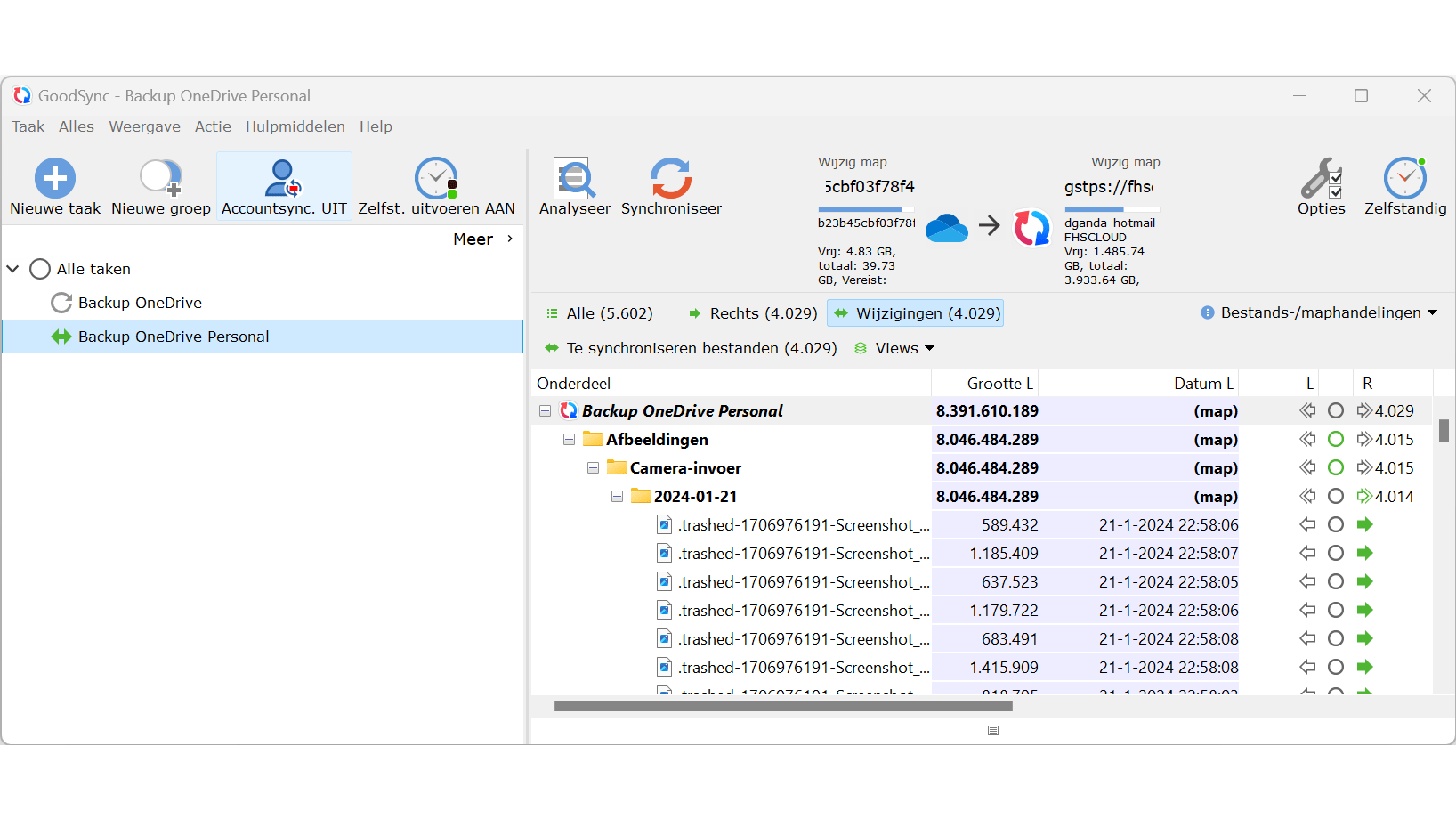Click the GoodSync destination storage icon
The image size is (1456, 819).
click(x=1031, y=228)
